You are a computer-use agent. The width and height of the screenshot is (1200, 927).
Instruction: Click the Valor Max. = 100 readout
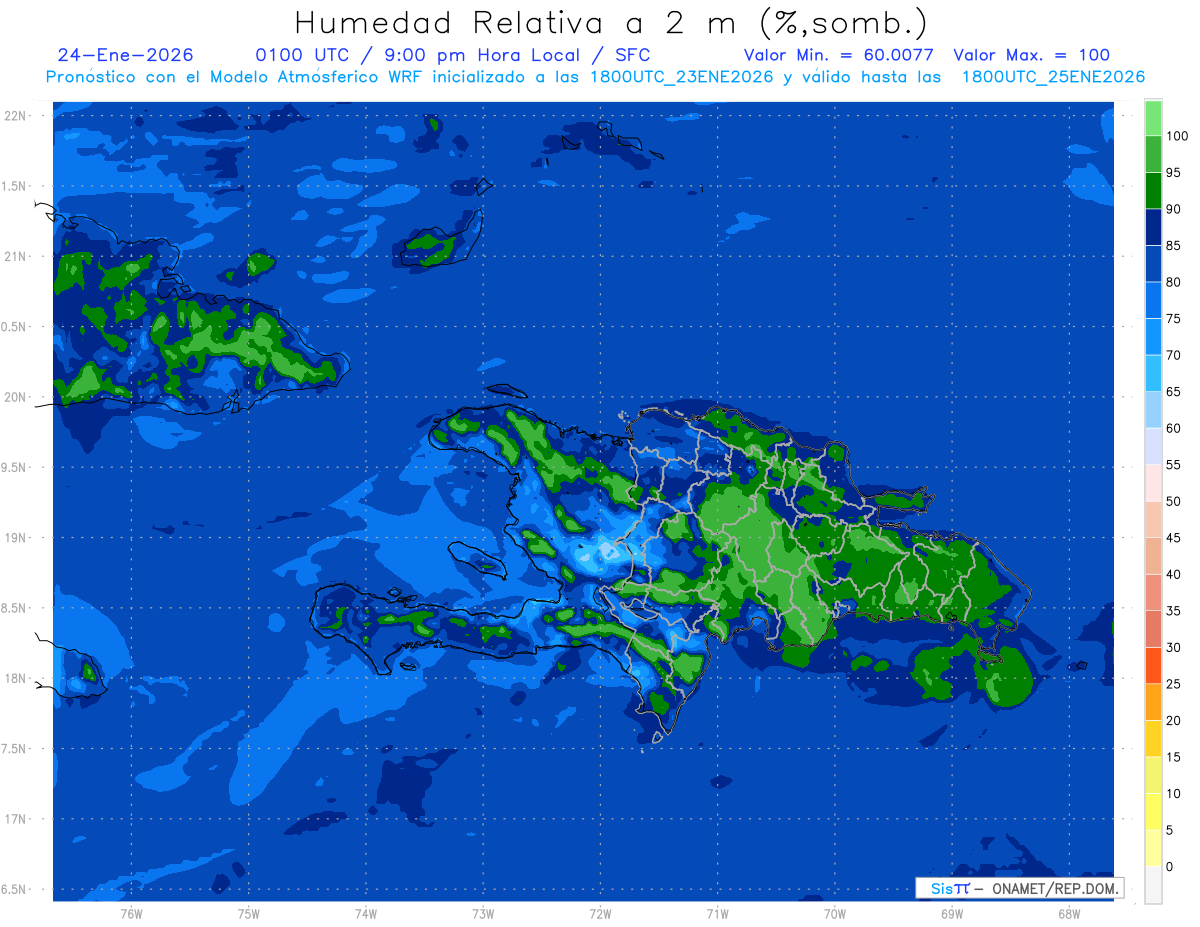click(x=1031, y=55)
